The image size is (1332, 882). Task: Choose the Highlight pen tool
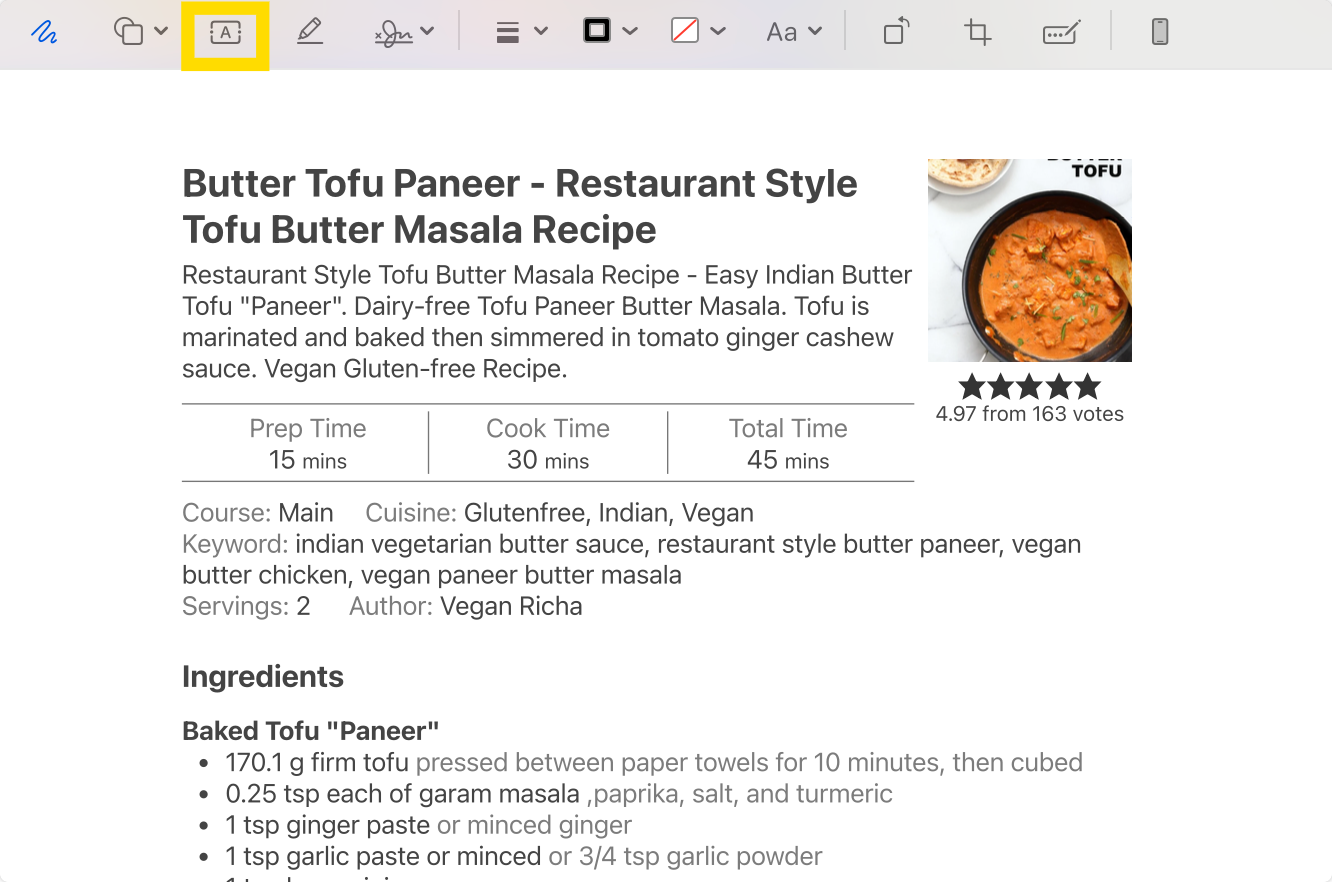coord(310,32)
